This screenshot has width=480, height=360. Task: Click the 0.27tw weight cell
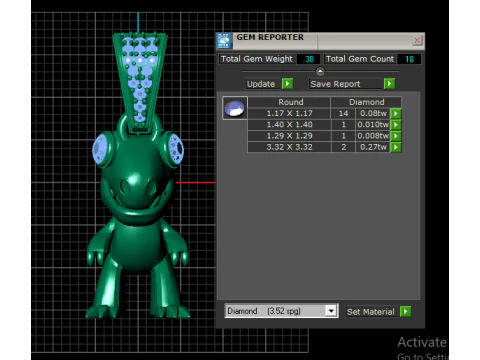pos(373,147)
